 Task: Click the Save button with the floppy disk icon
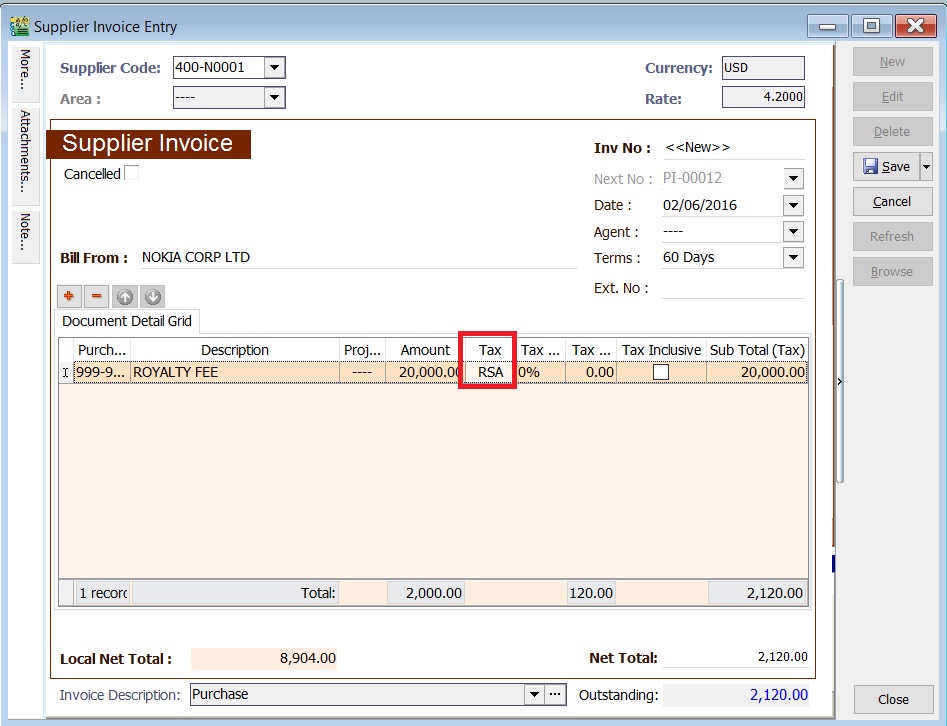[885, 167]
